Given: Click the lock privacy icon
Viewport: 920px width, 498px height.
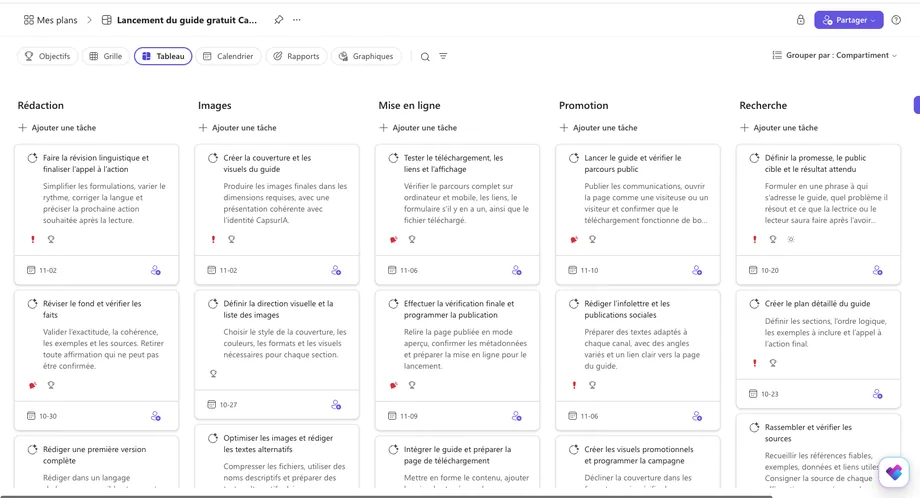Looking at the screenshot, I should tap(800, 20).
